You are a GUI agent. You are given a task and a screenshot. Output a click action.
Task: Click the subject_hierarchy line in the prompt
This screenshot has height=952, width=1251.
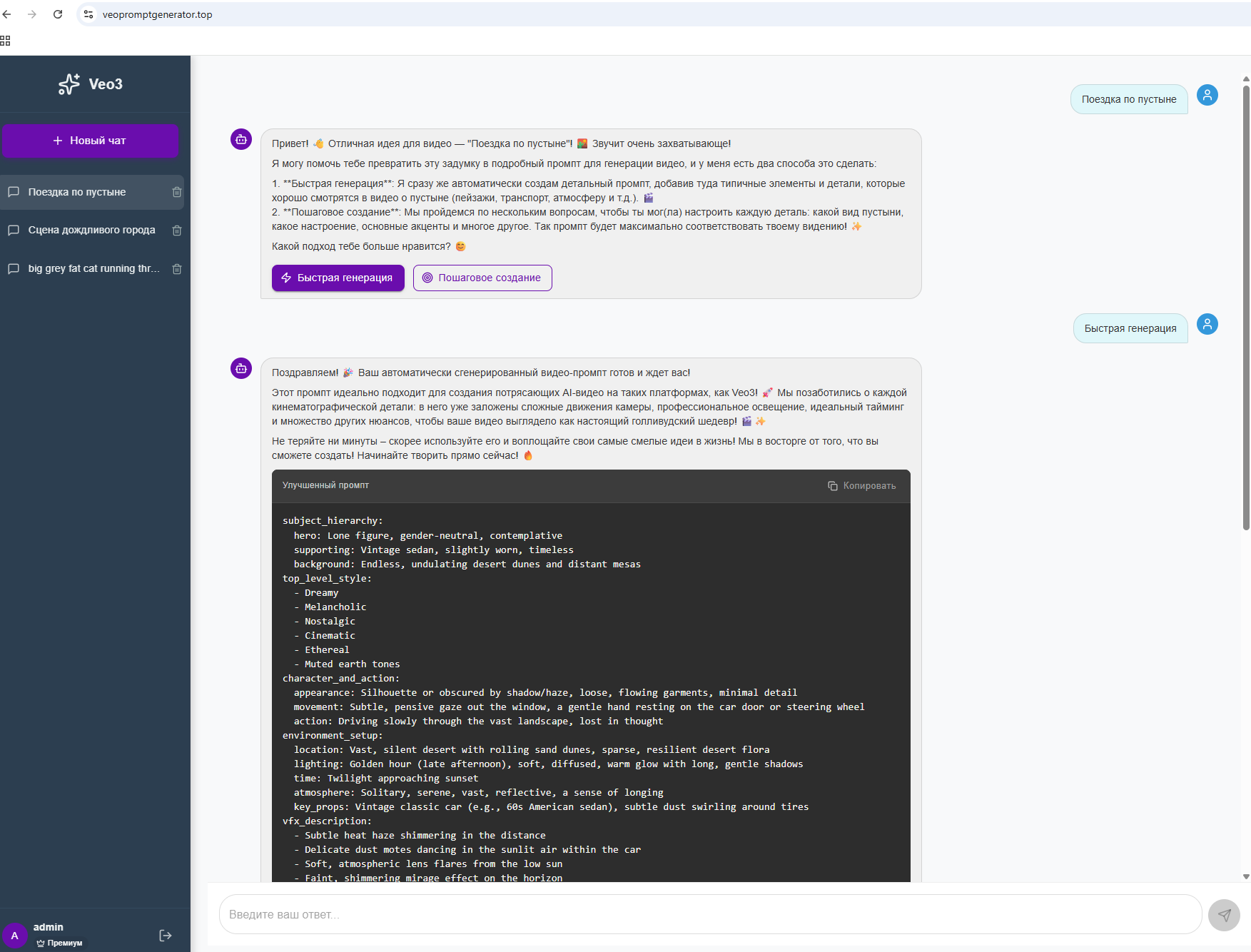333,521
